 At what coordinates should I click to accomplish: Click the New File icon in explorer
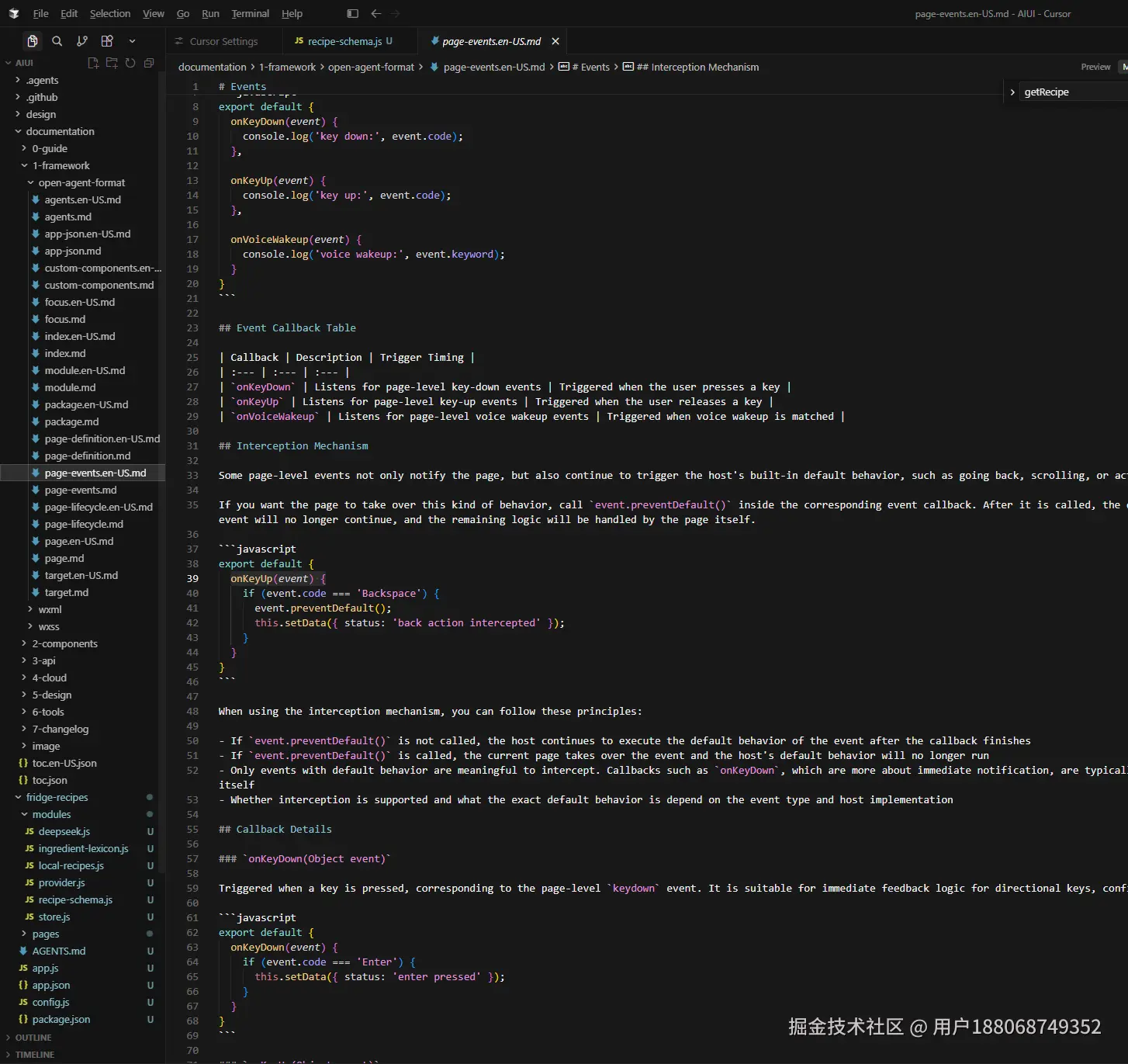pyautogui.click(x=93, y=63)
